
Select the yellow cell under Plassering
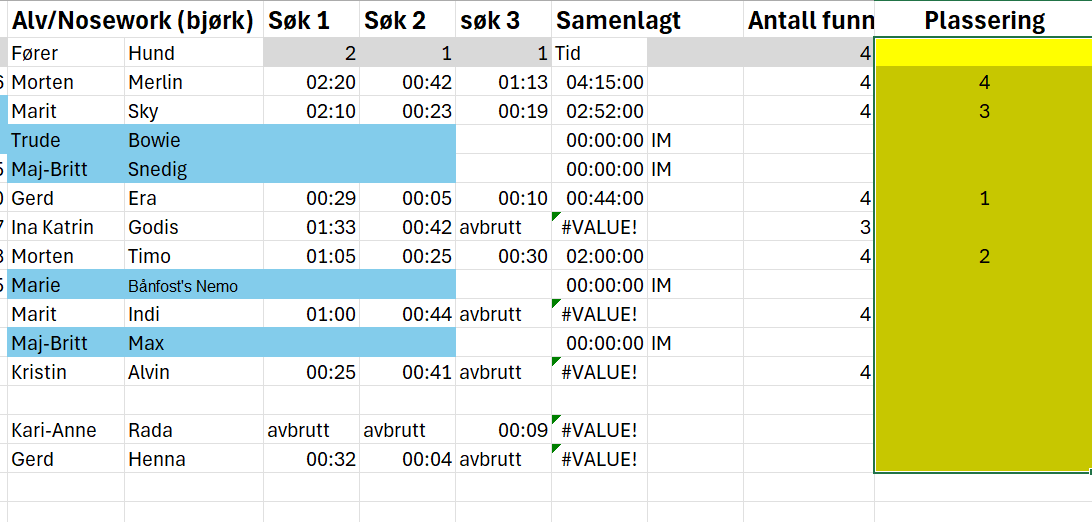coord(983,53)
